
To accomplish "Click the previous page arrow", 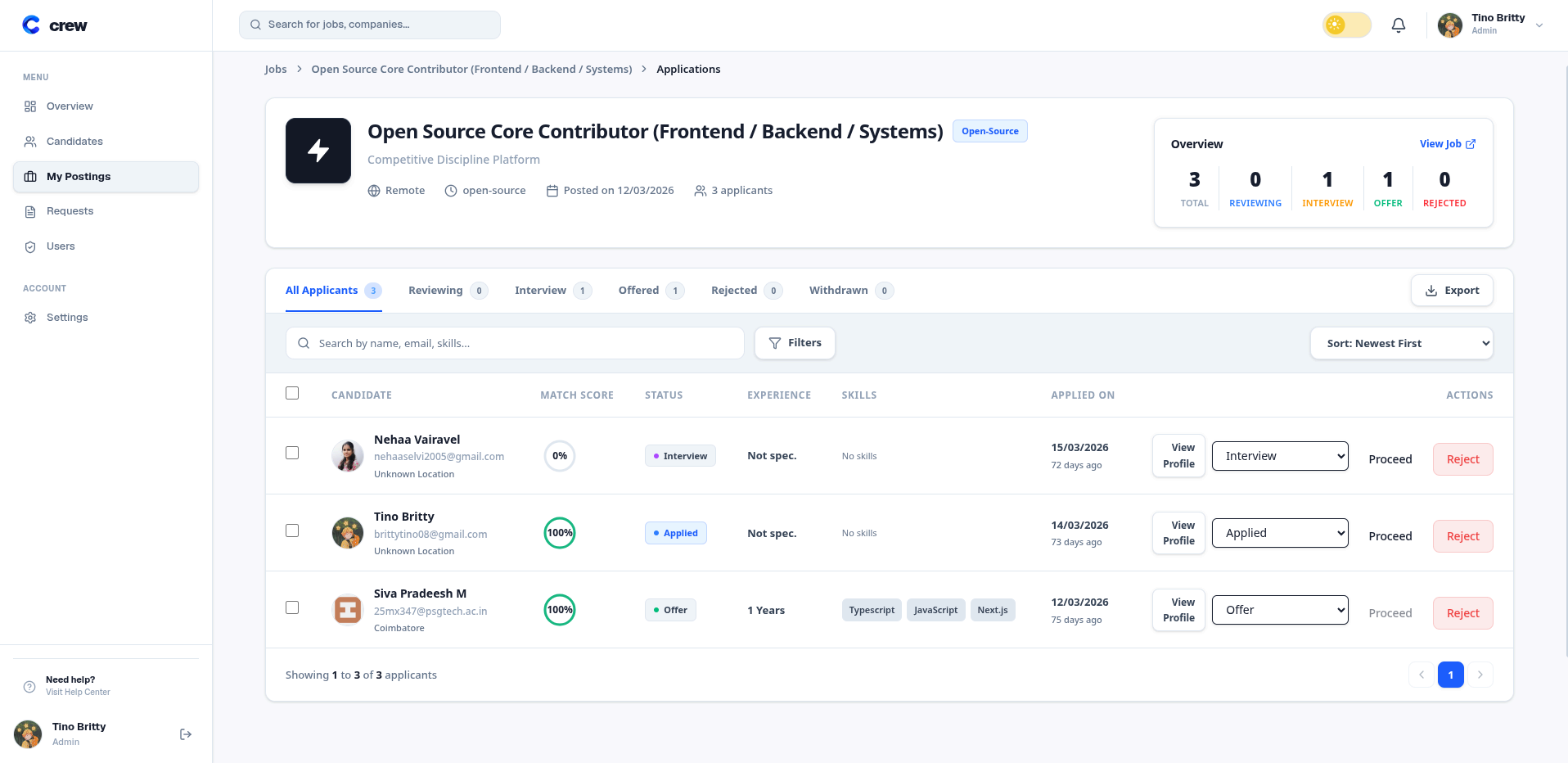I will tap(1422, 675).
